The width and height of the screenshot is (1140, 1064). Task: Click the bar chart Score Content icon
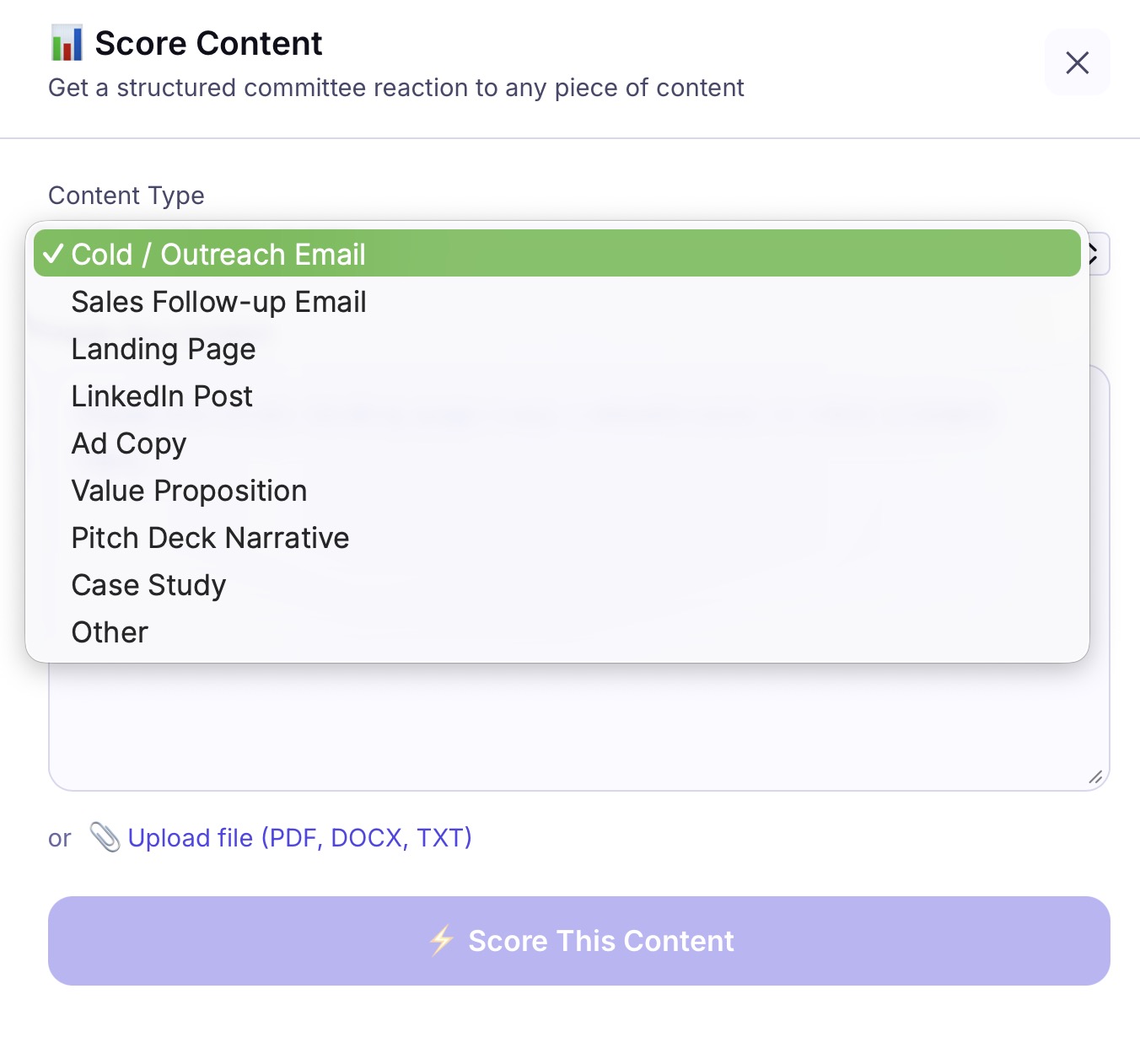(67, 44)
